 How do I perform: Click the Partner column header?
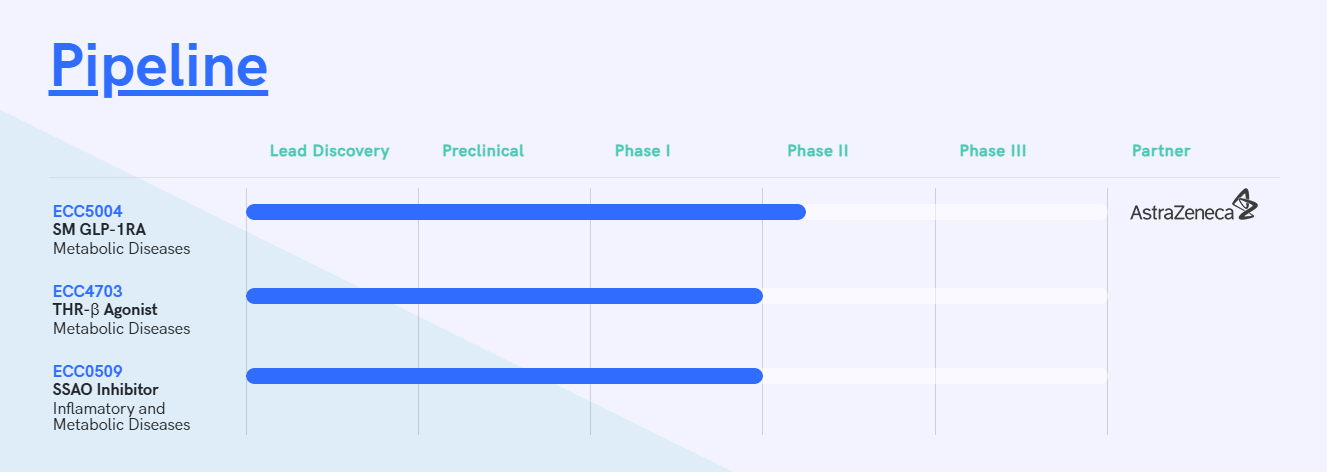coord(1160,151)
